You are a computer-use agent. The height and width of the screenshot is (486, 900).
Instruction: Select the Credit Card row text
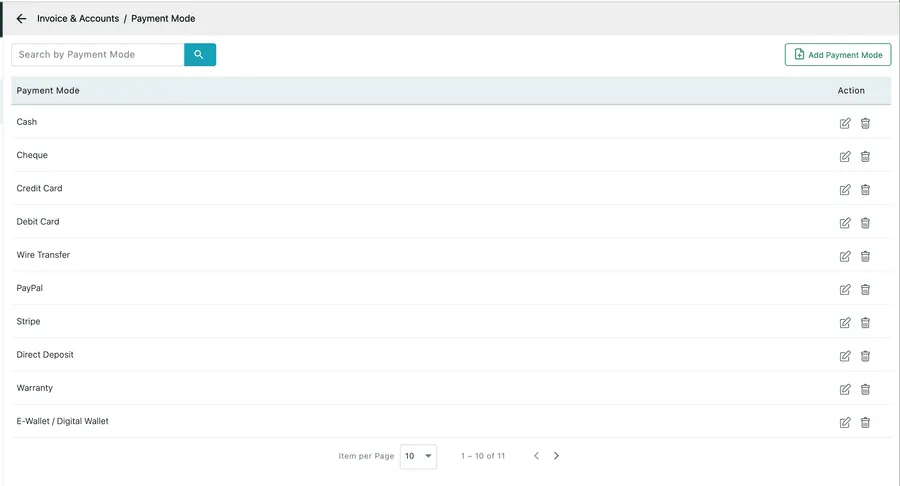tap(39, 188)
